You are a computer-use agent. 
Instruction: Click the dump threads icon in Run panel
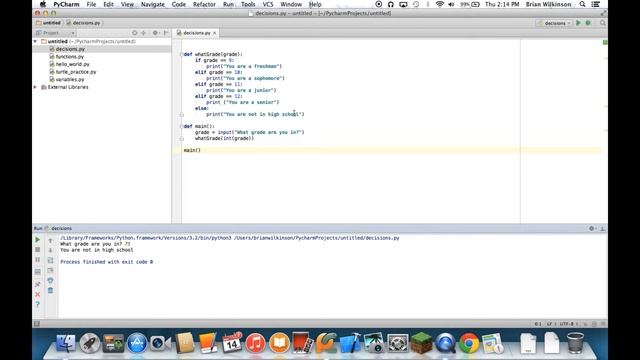[x=38, y=271]
